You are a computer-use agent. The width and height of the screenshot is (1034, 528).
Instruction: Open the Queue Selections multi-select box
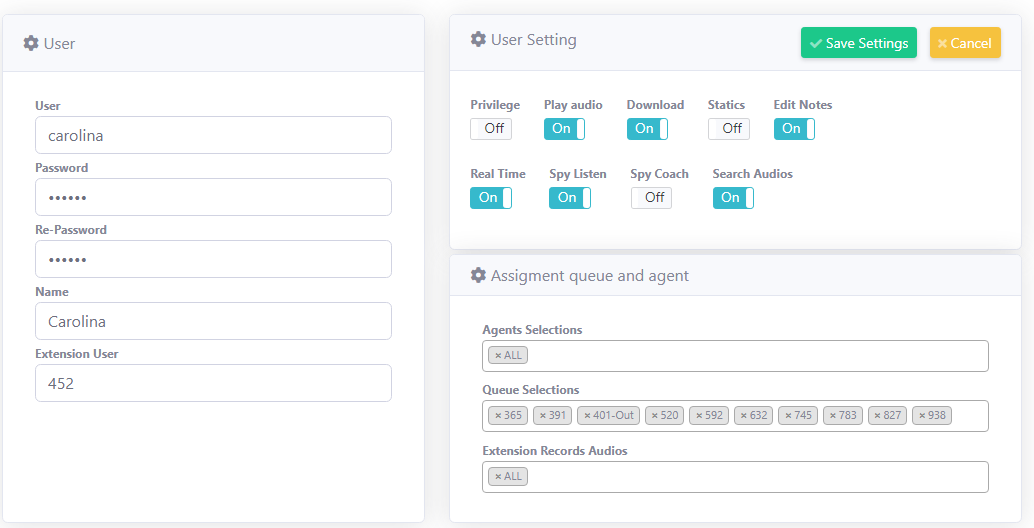(x=968, y=415)
